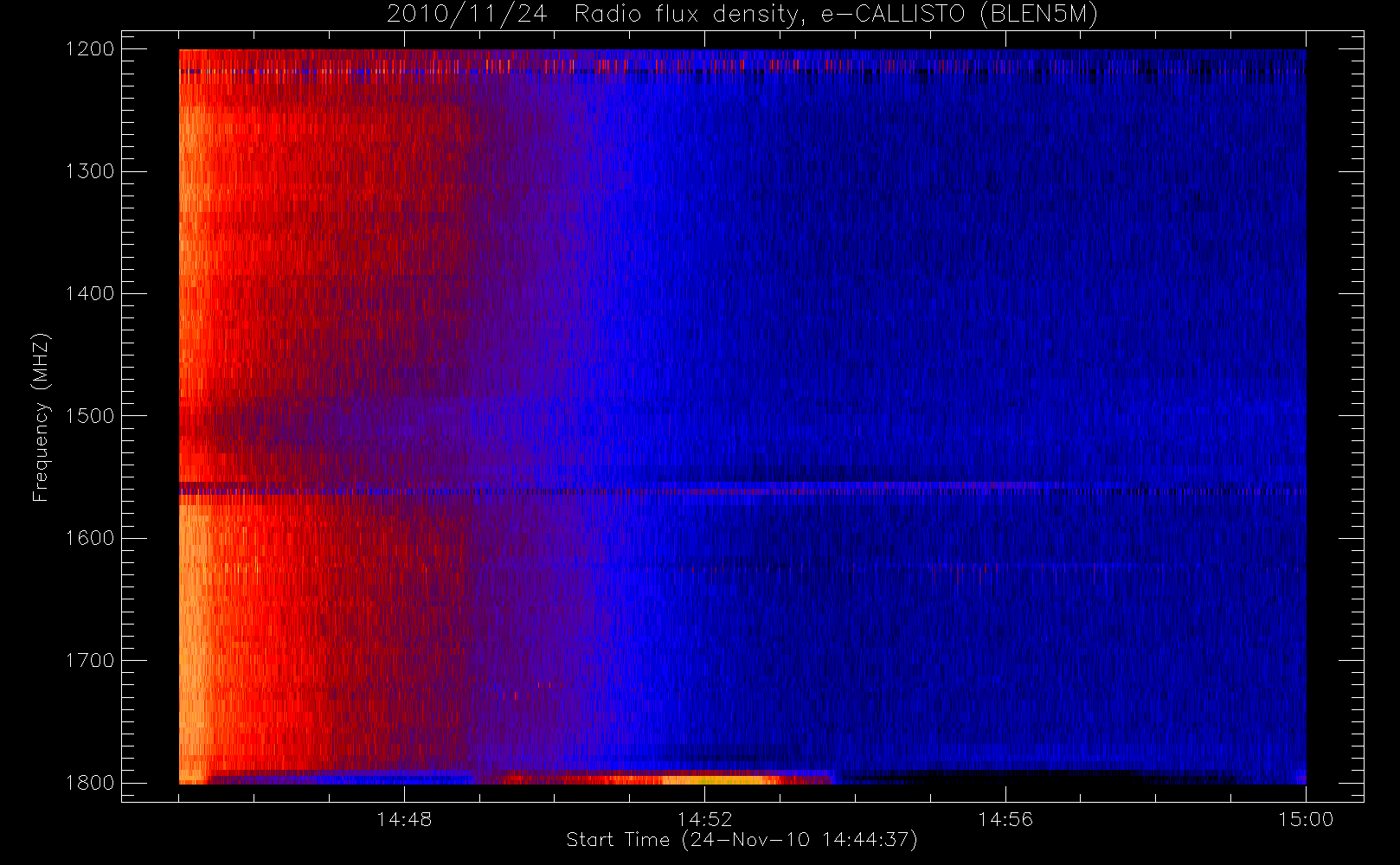Click the 14:48 time tick label

coord(404,819)
